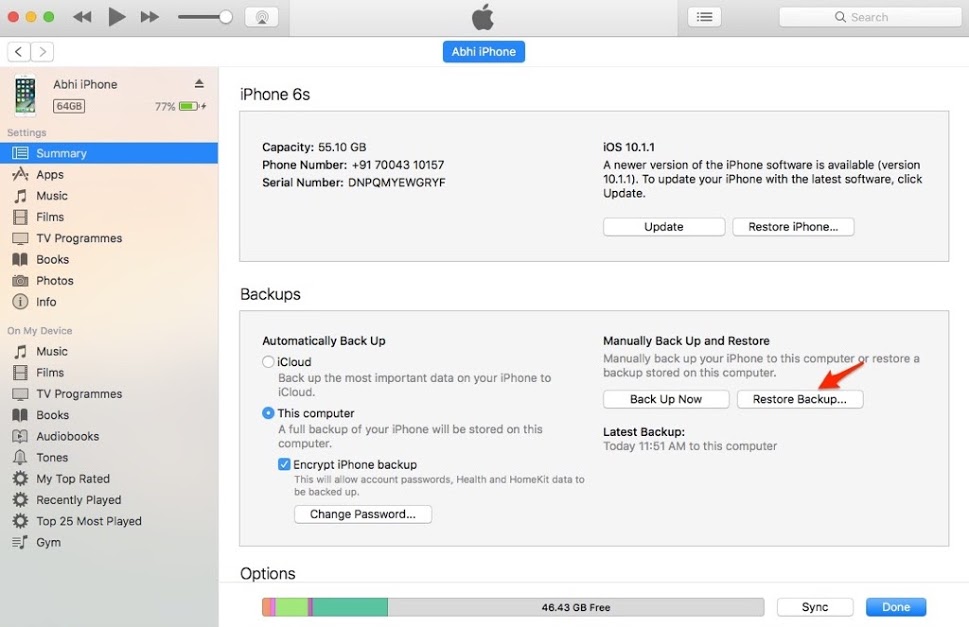The height and width of the screenshot is (627, 969).
Task: Eject Abhi iPhone using eject icon
Action: 199,84
